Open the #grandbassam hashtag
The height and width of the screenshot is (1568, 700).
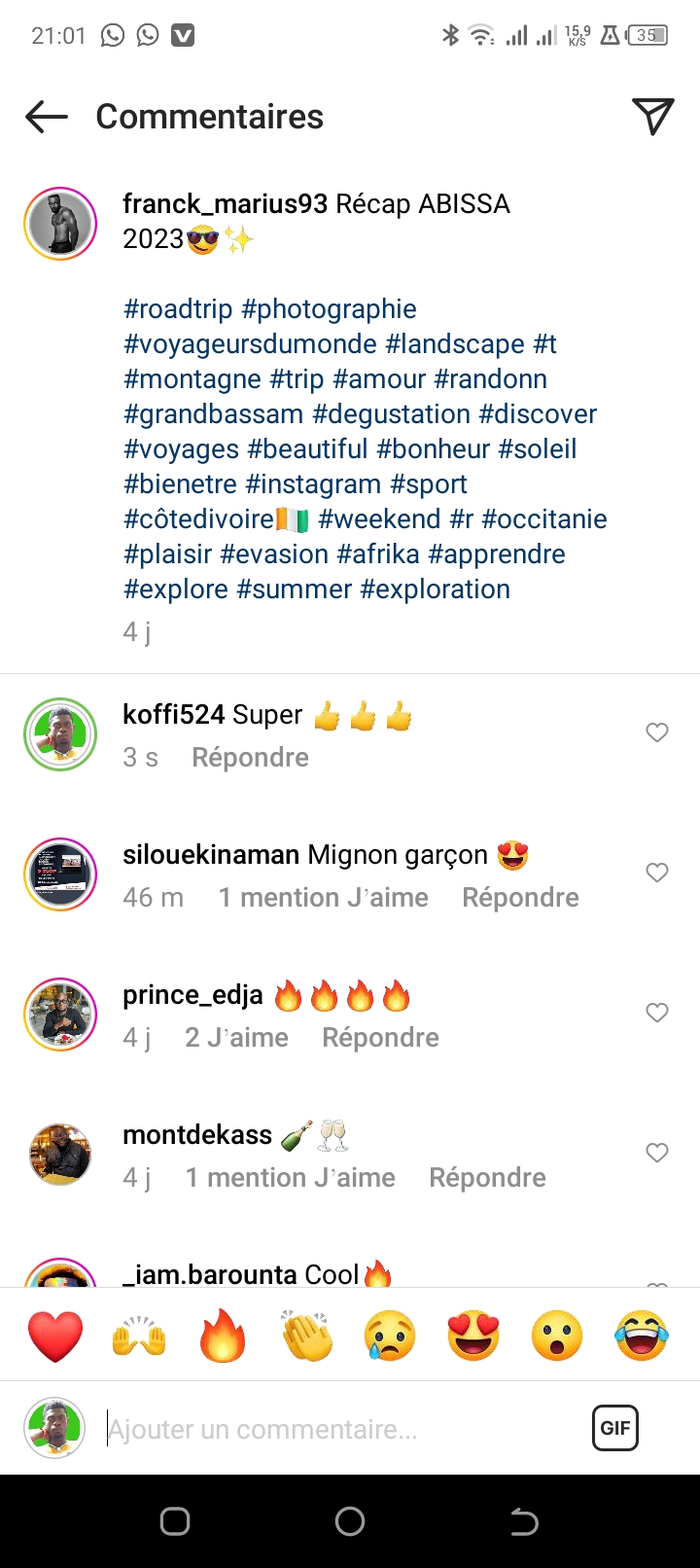click(x=214, y=414)
